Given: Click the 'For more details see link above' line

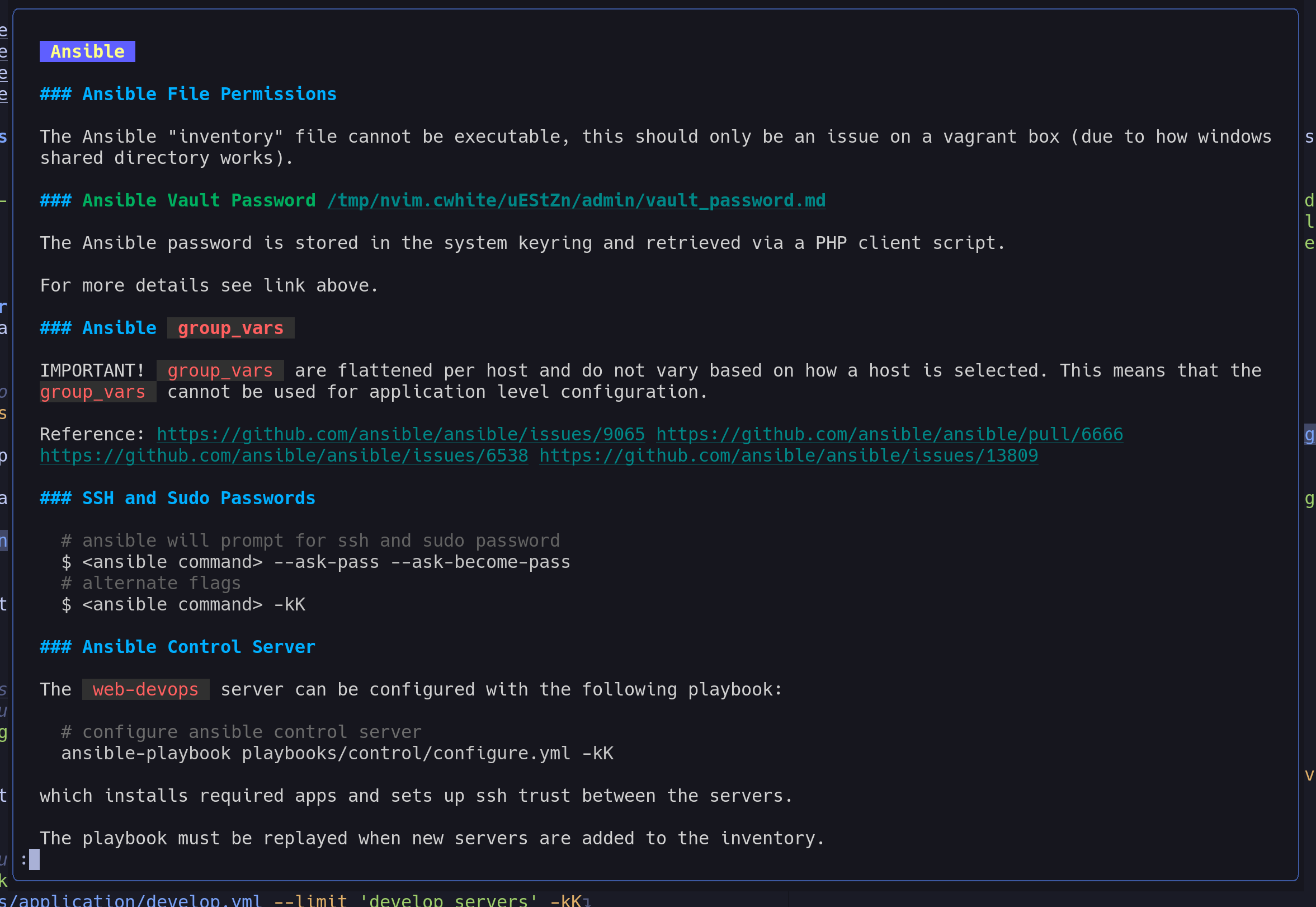Looking at the screenshot, I should (209, 286).
